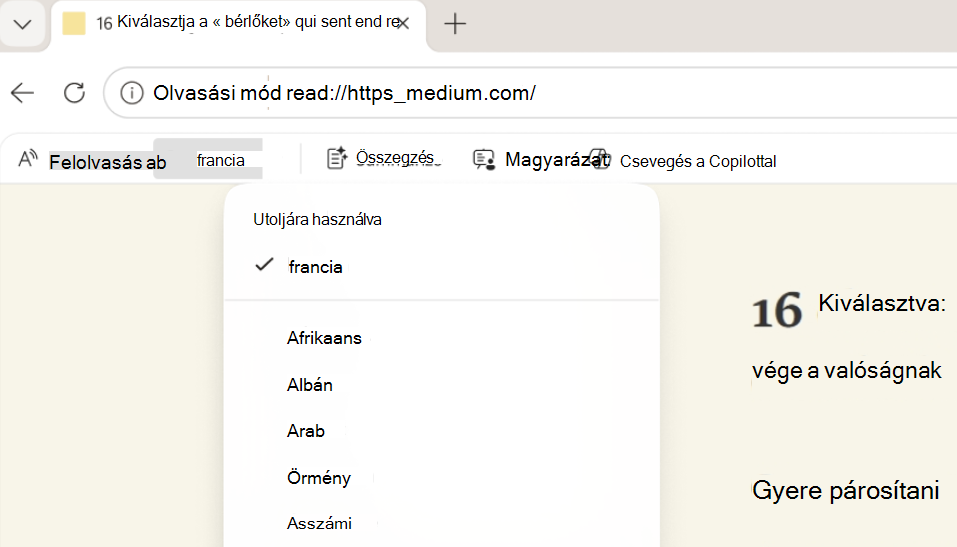Open the Copilot chat icon

pyautogui.click(x=601, y=159)
